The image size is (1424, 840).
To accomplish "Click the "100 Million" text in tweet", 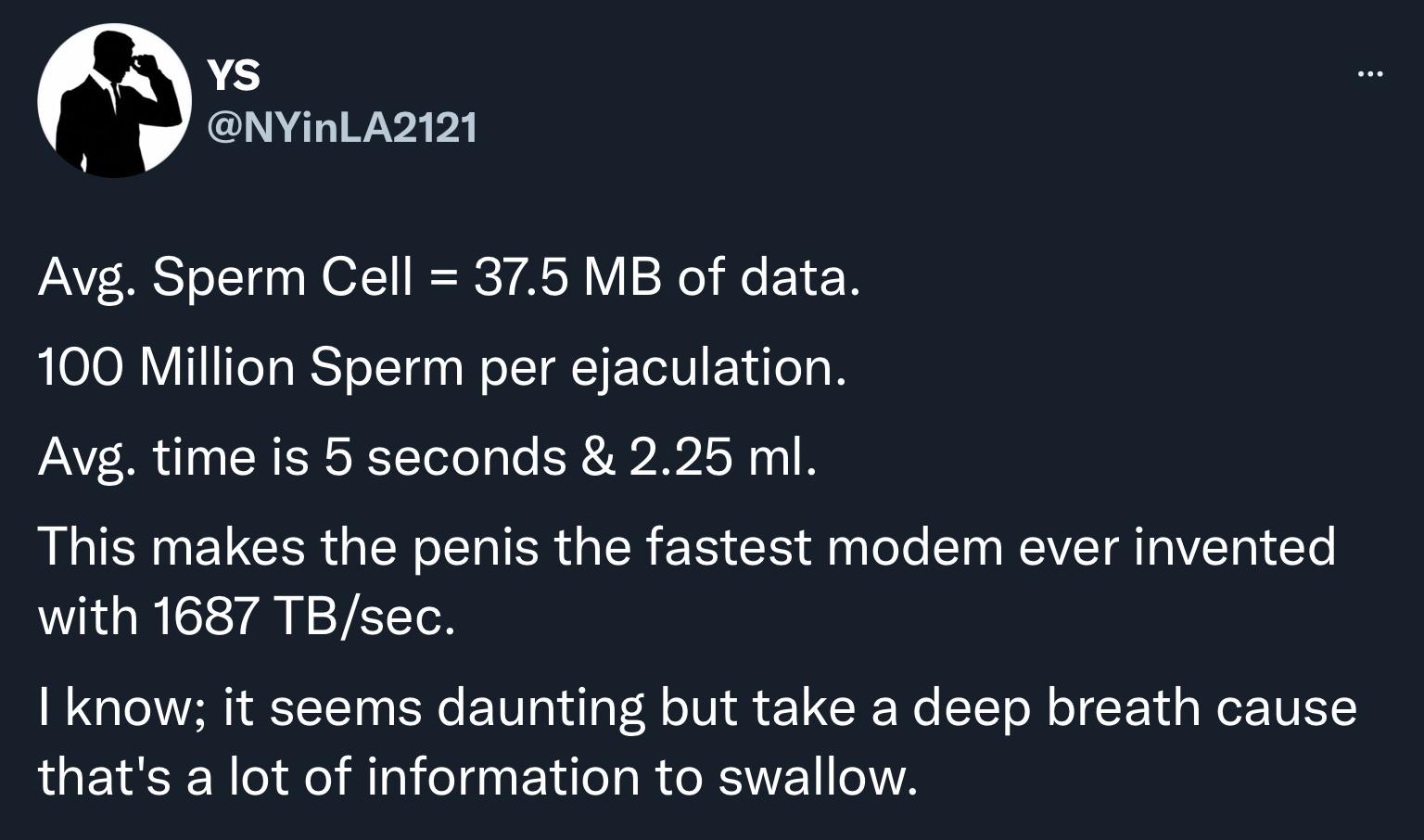I will [166, 367].
